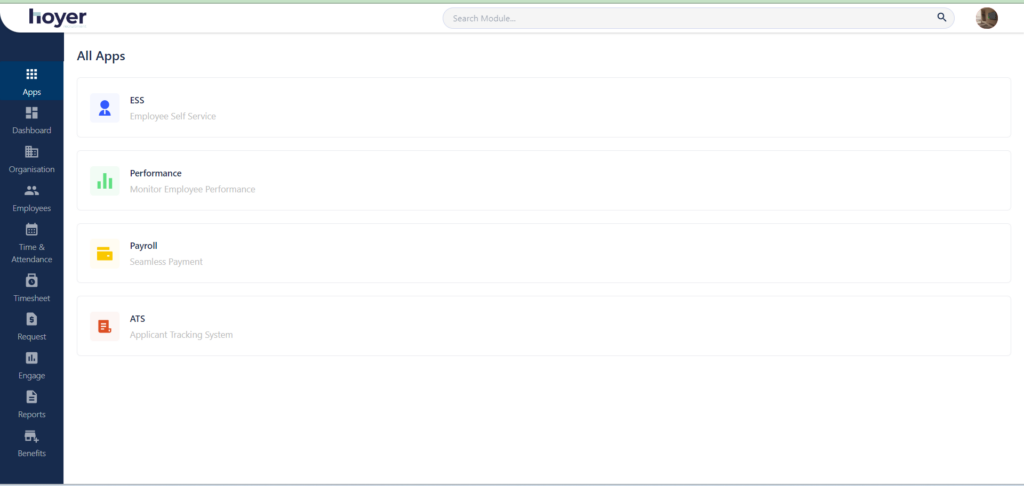The width and height of the screenshot is (1024, 486).
Task: Open the Payroll app title
Action: coord(144,246)
